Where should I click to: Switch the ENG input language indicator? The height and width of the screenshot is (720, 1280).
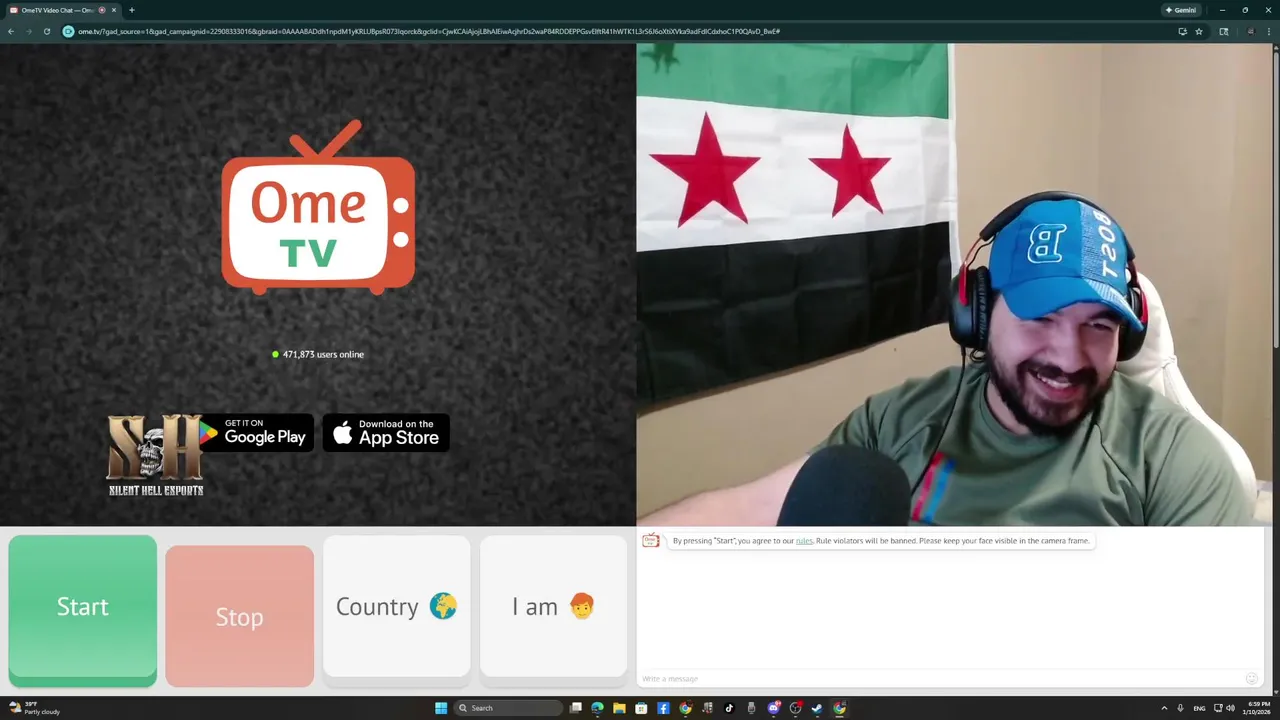(1199, 708)
